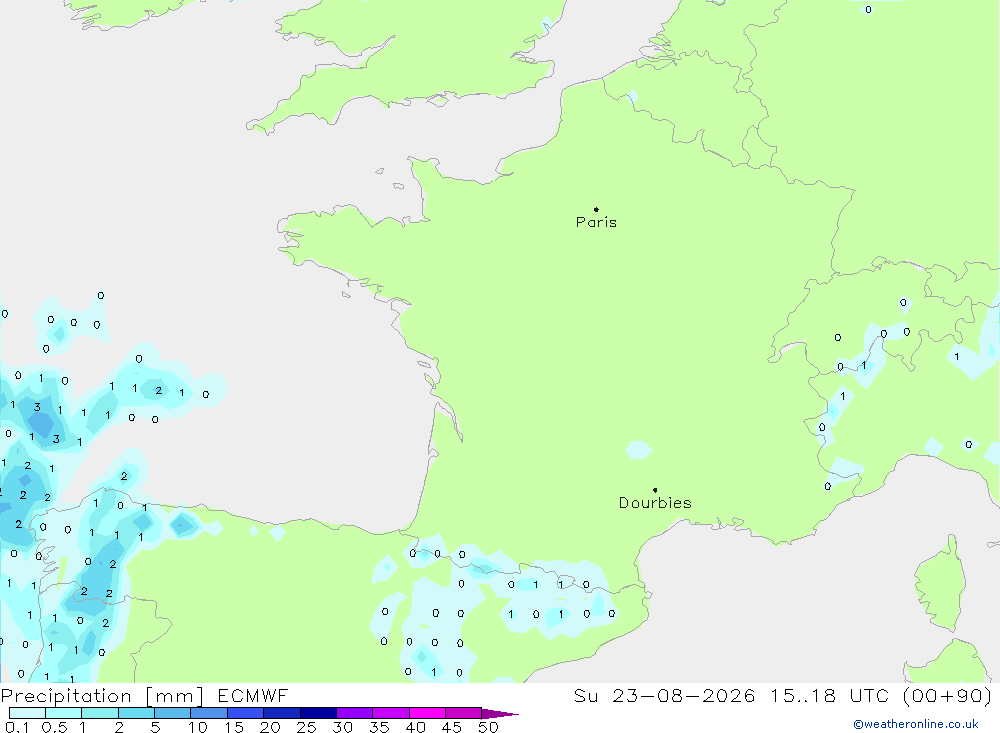Open the weatheronline.co.uk copyright link
This screenshot has height=733, width=1000.
(916, 724)
